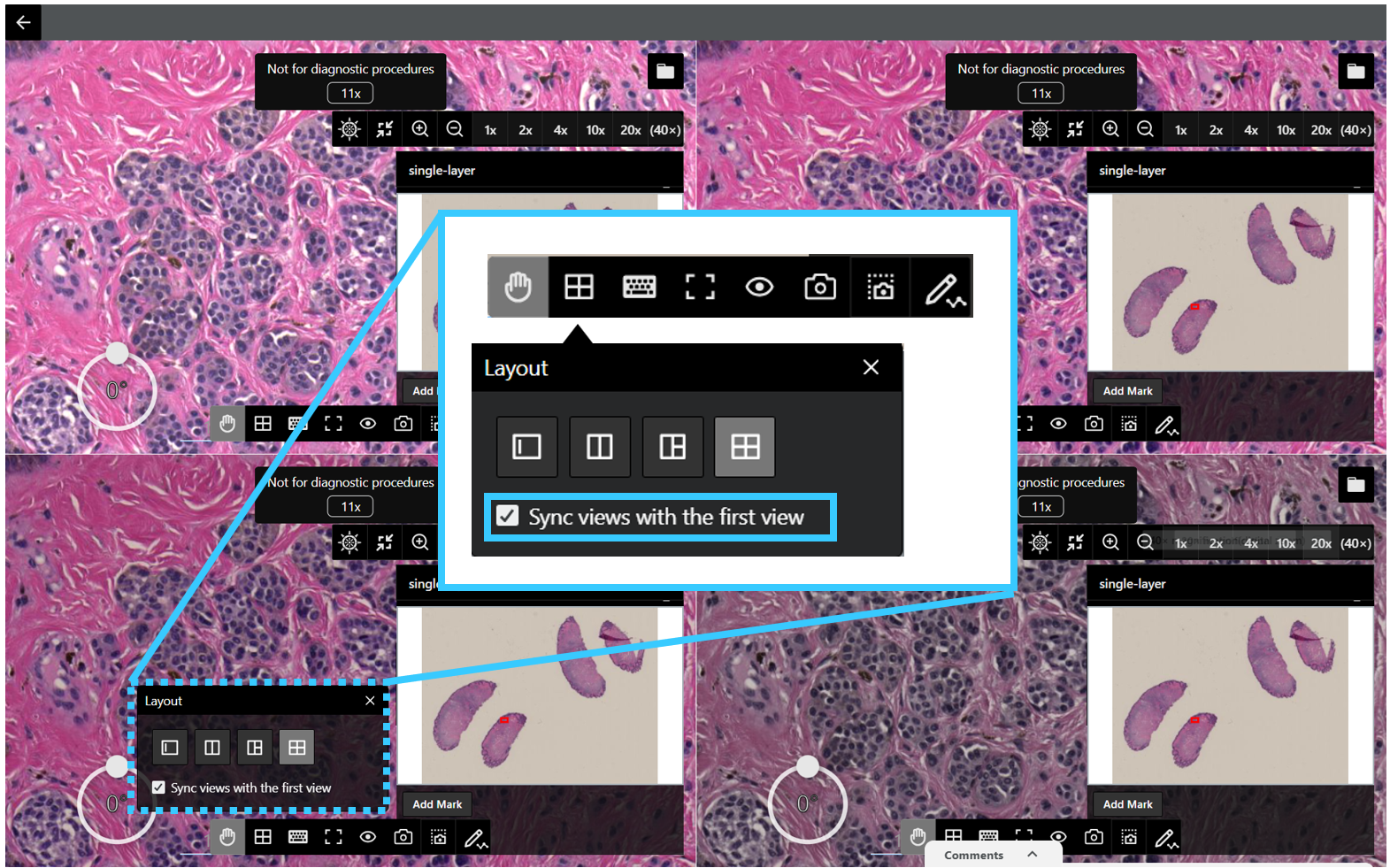Open image adjustment in the upper-left view
1390x868 pixels.
[x=349, y=129]
